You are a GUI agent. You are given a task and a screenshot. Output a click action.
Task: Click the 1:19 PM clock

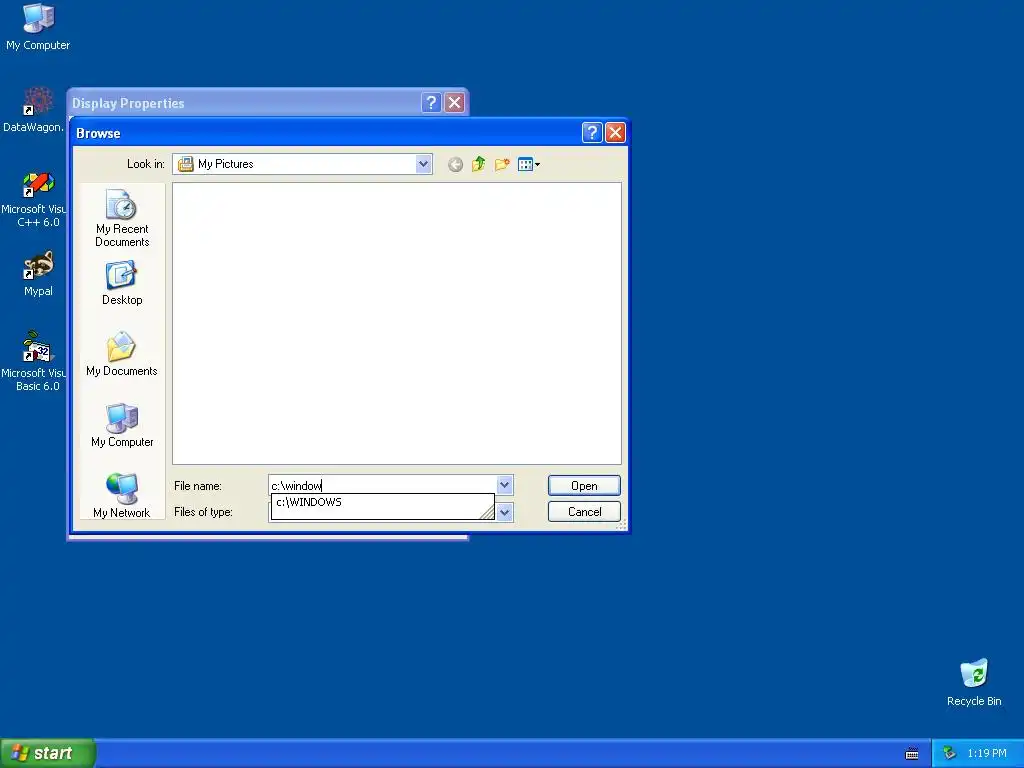(987, 753)
